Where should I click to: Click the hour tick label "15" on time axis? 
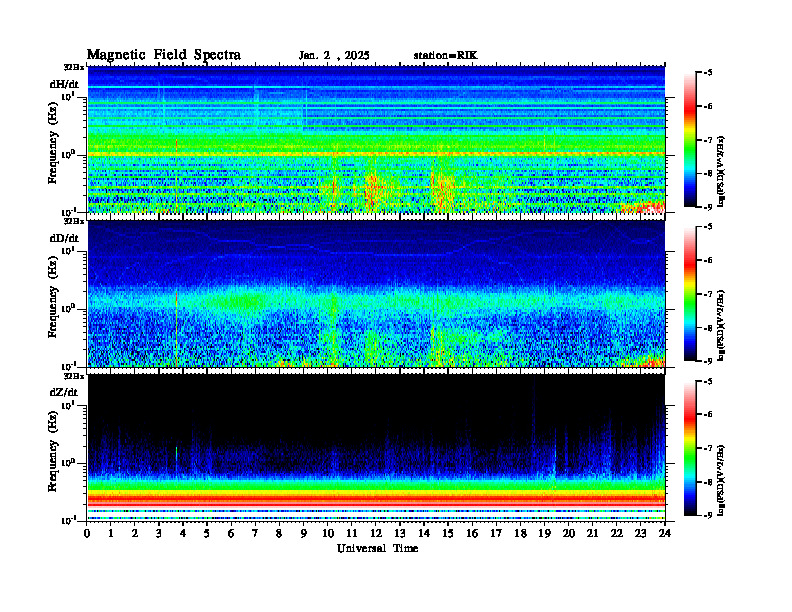[448, 534]
